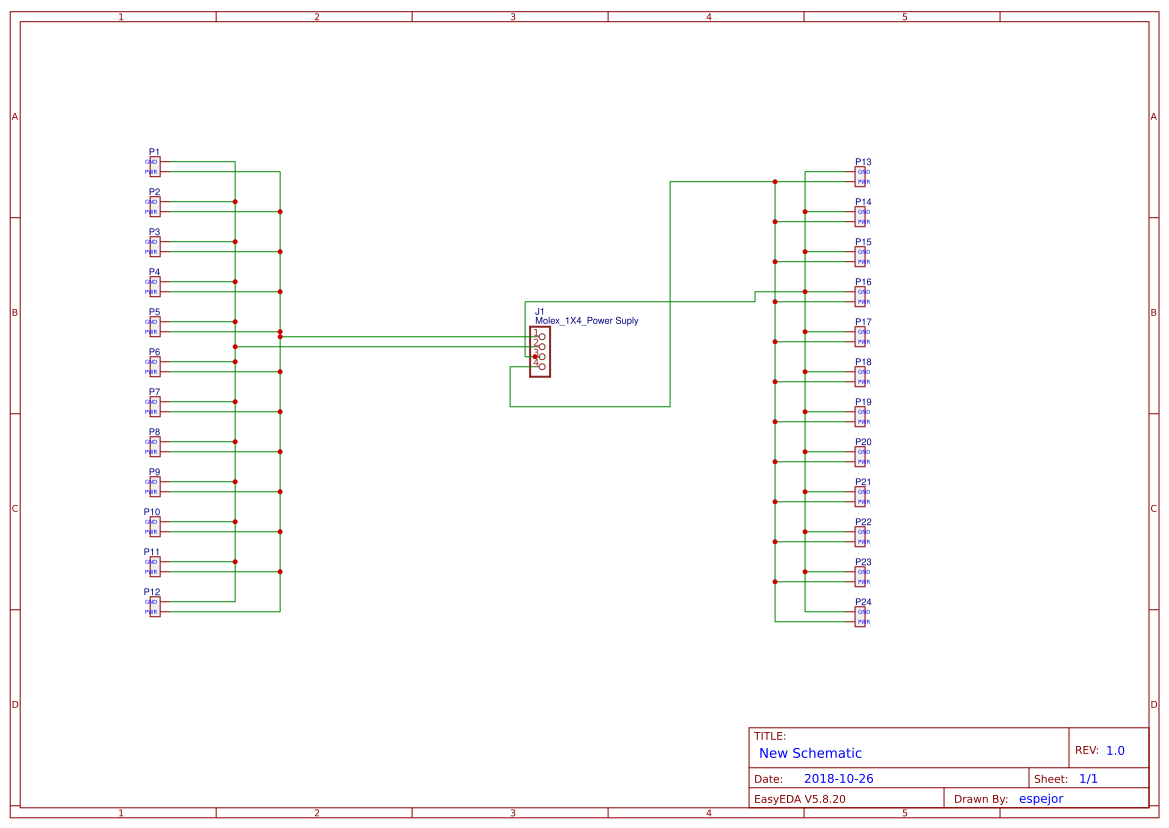Screen dimensions: 1169x828
Task: Click the J1 reference designator label
Action: 541,312
